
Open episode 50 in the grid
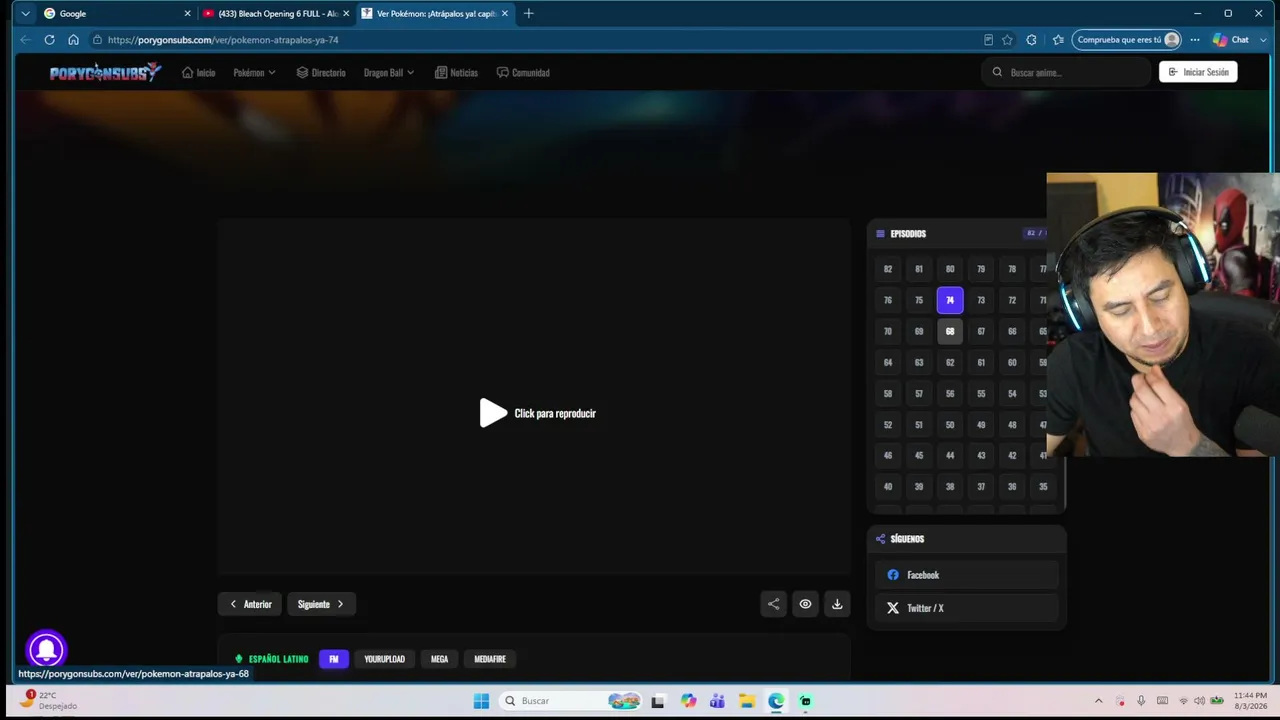coord(950,424)
